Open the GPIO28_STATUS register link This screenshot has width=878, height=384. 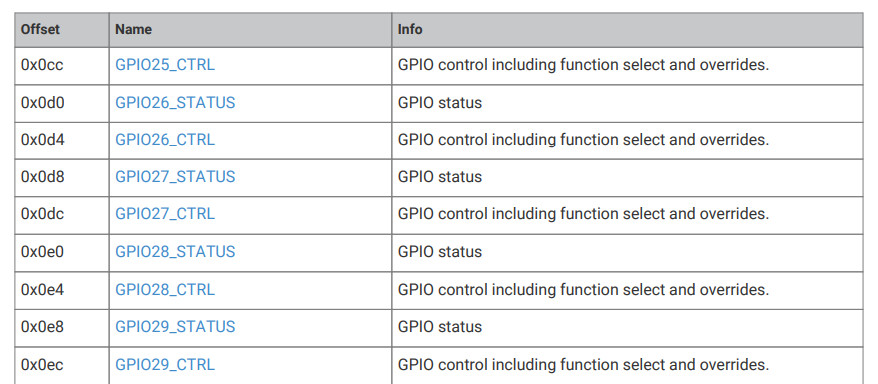(x=175, y=252)
